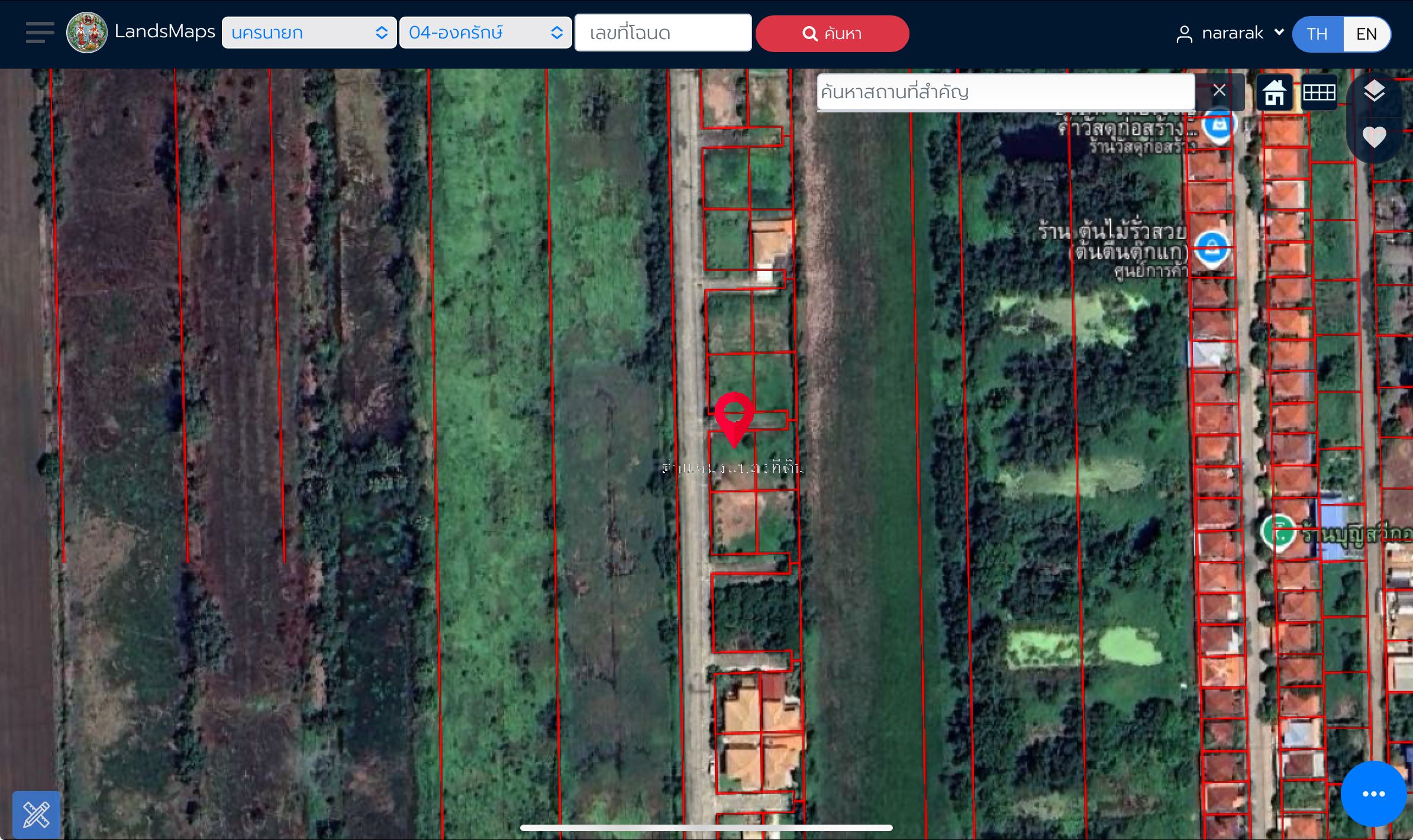Click the red ค้นหา search button

832,34
